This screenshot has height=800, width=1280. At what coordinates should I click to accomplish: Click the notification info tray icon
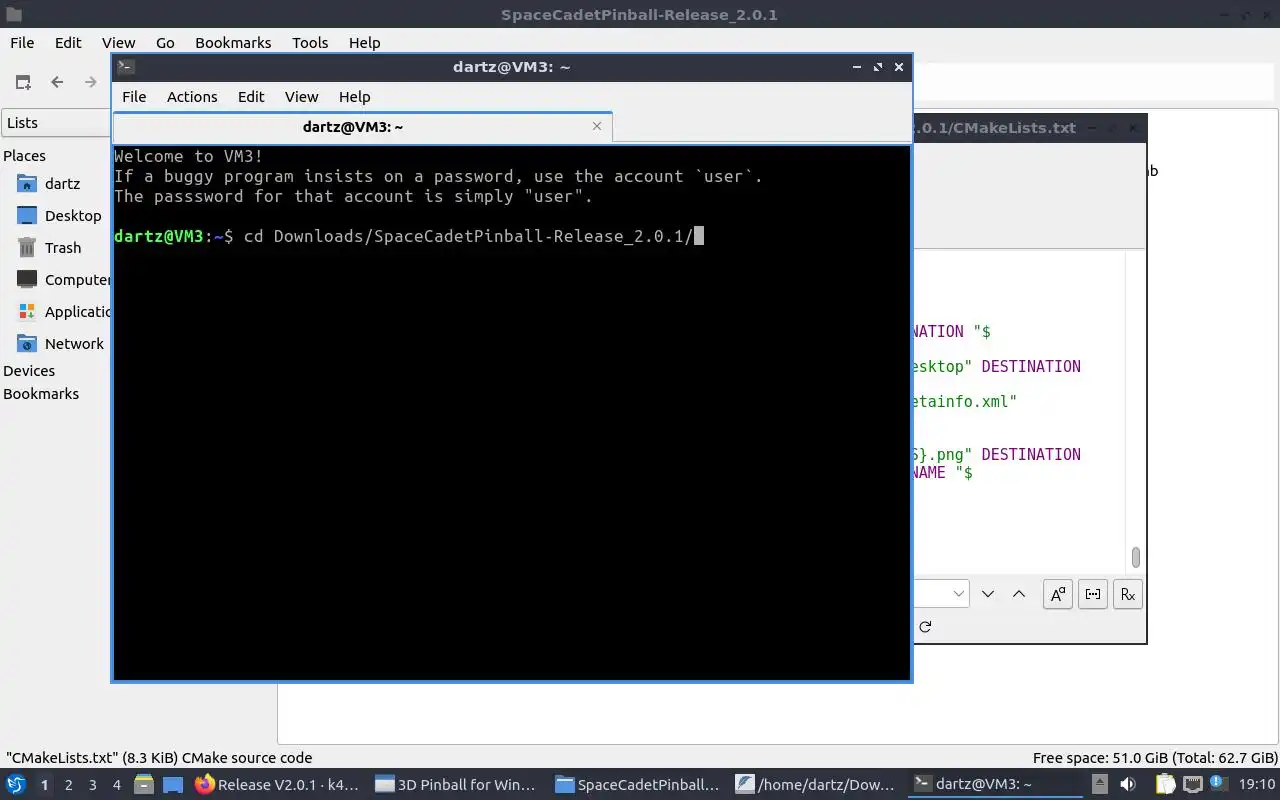1219,784
